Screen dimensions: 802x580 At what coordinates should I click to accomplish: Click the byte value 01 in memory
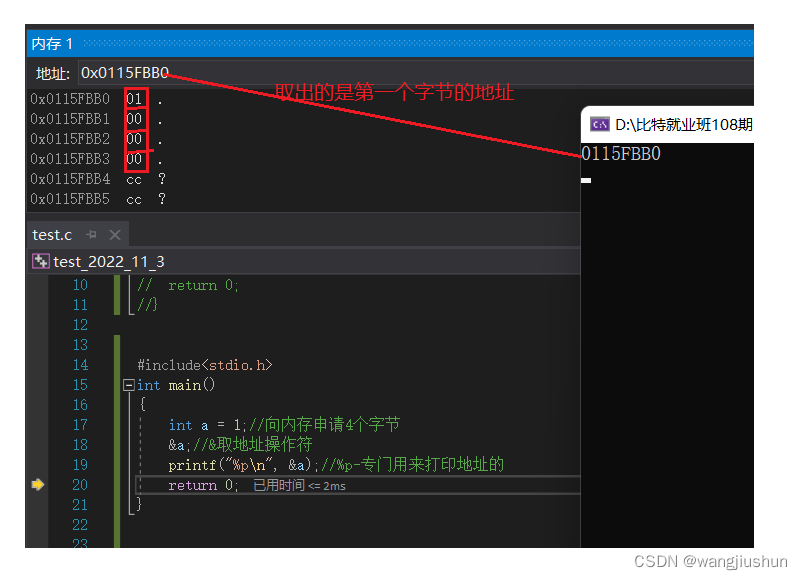coord(134,99)
